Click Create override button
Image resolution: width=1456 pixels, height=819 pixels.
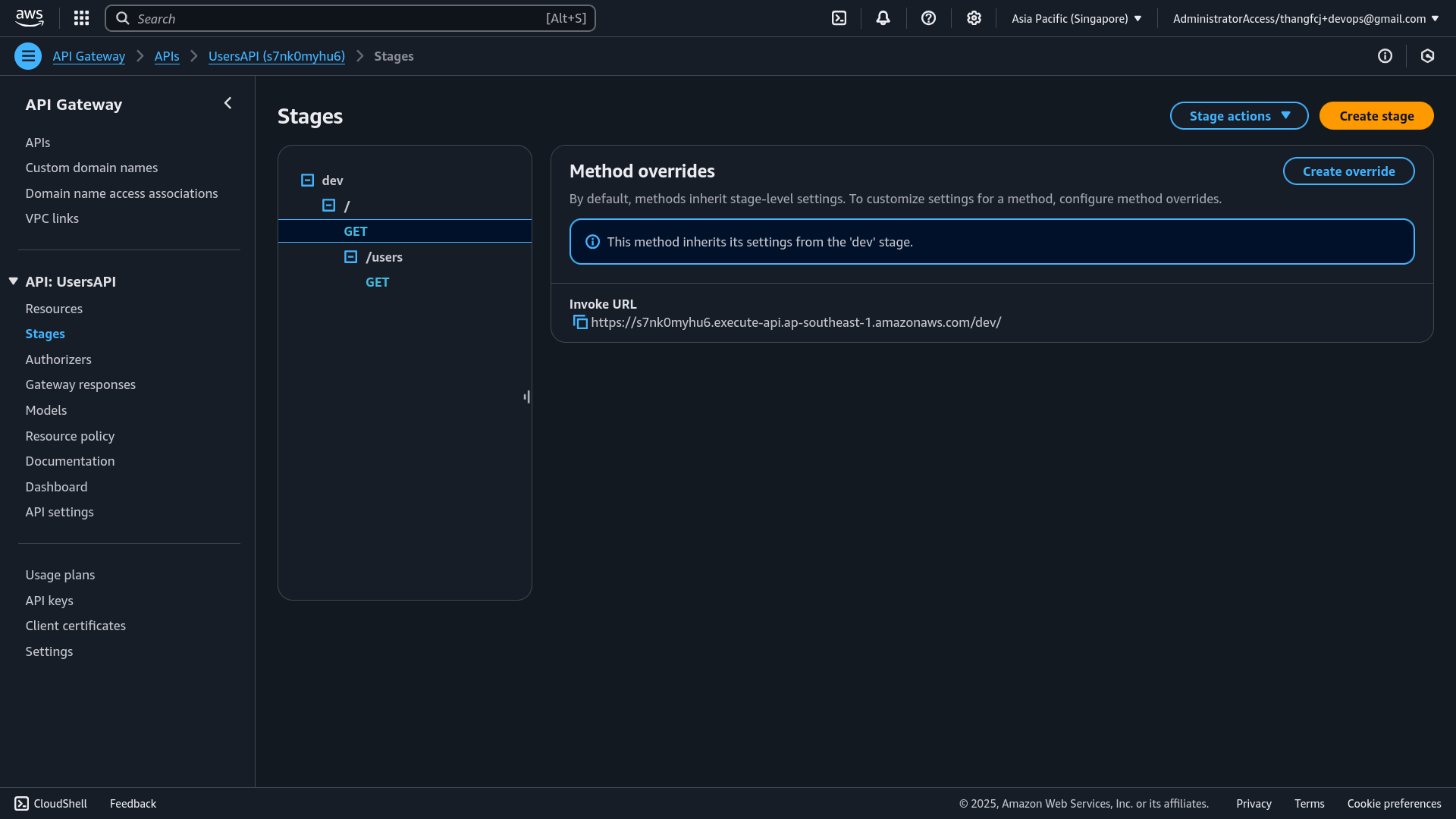(1348, 171)
